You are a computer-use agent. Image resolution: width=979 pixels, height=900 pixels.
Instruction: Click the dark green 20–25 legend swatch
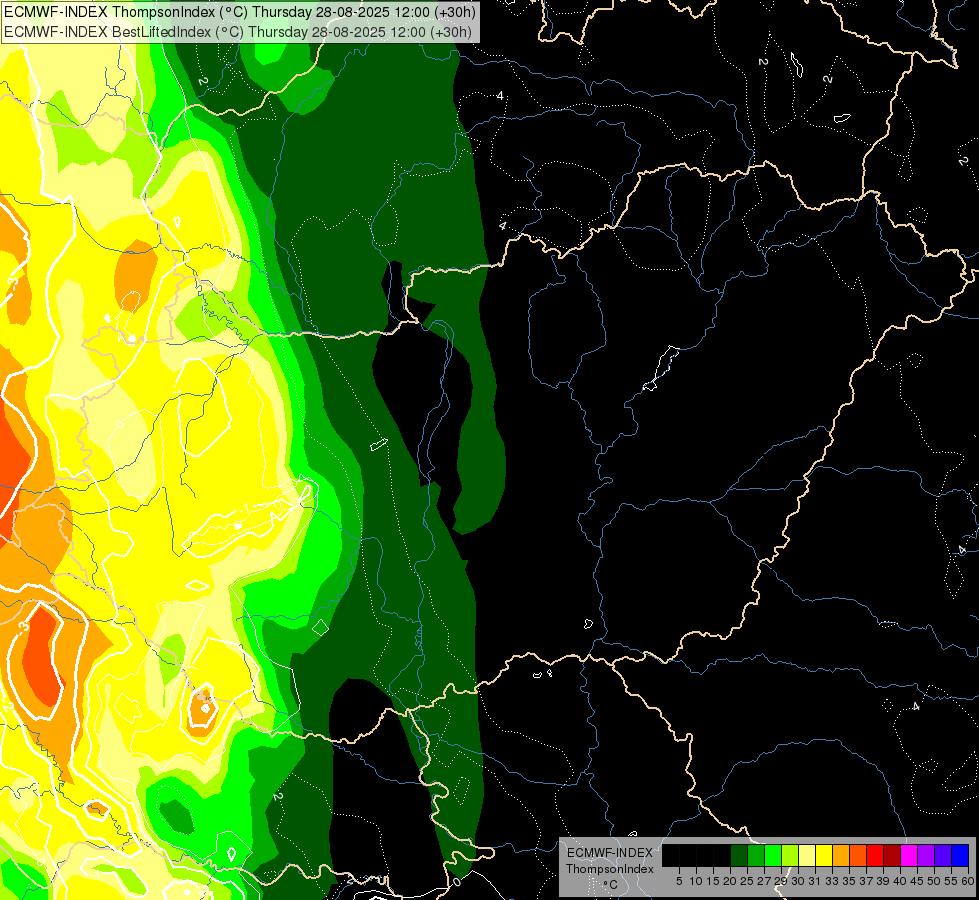click(x=739, y=855)
